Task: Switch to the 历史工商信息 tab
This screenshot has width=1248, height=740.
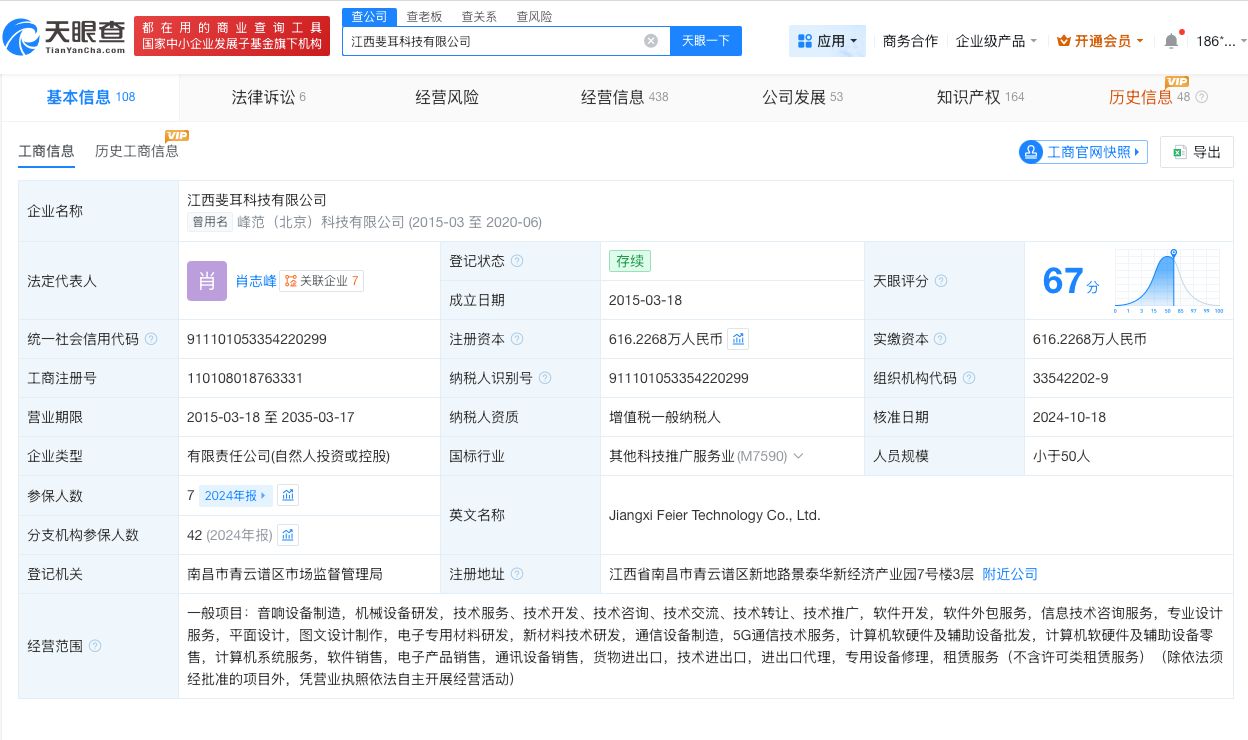Action: [137, 152]
